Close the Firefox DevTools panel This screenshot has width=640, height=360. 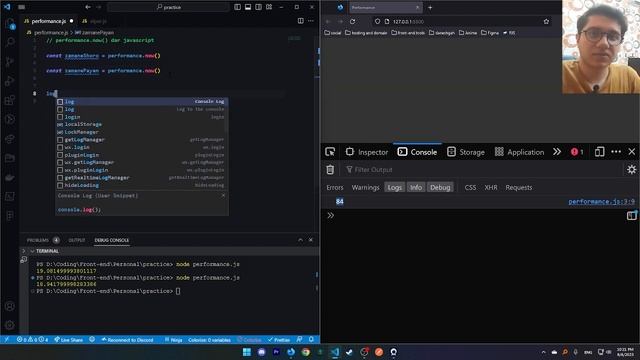point(632,152)
